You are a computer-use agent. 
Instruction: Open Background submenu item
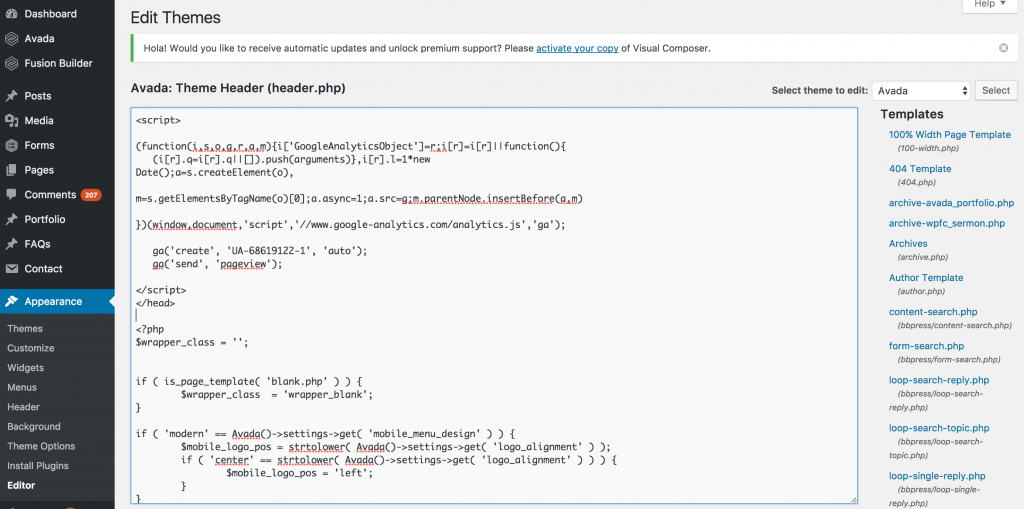point(34,427)
